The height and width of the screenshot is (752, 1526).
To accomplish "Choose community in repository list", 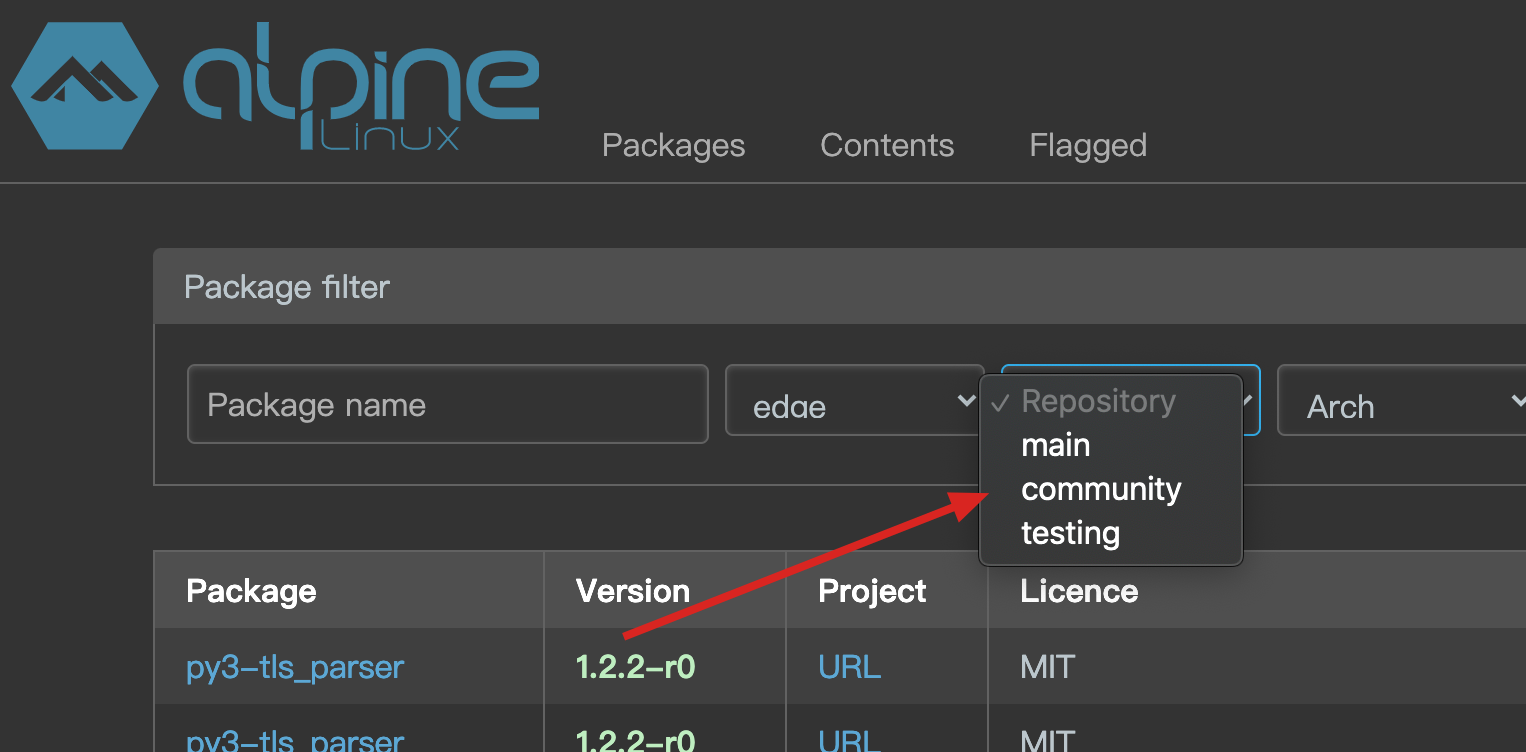I will coord(1110,489).
